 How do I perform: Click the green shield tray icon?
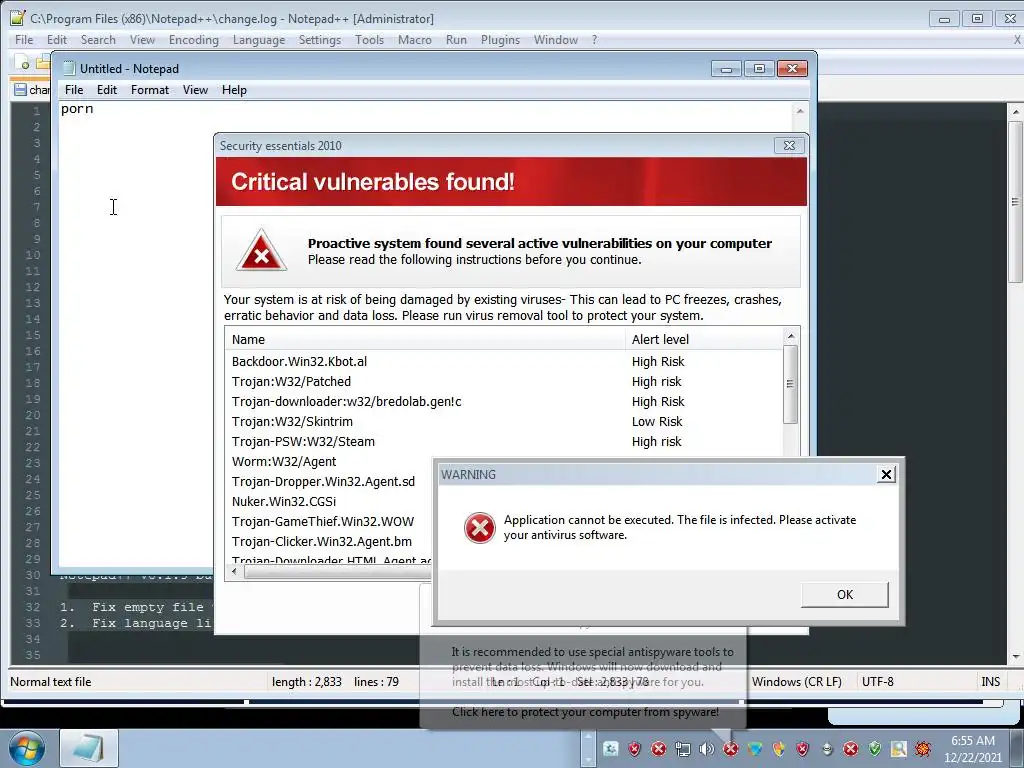(x=874, y=749)
